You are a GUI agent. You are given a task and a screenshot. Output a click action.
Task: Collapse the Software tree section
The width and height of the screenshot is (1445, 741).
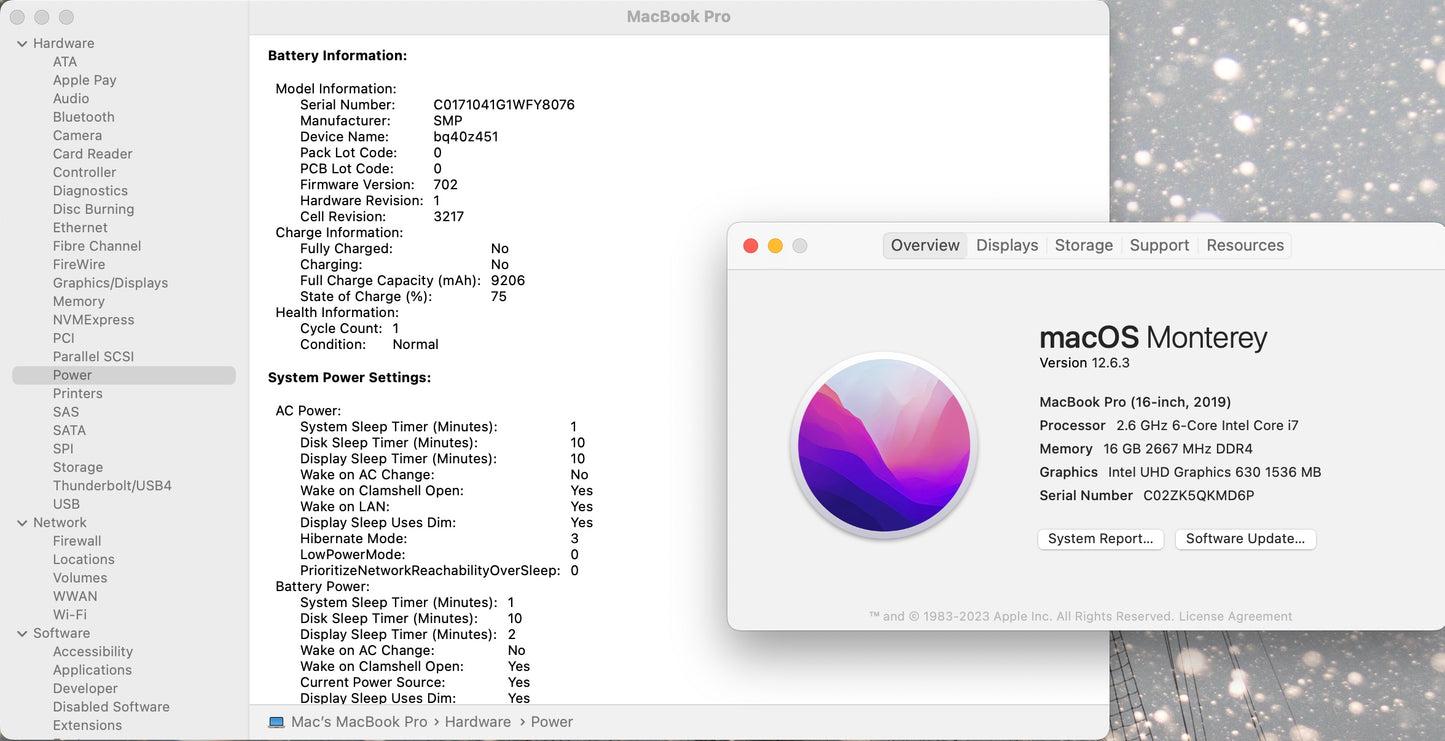[x=22, y=634]
